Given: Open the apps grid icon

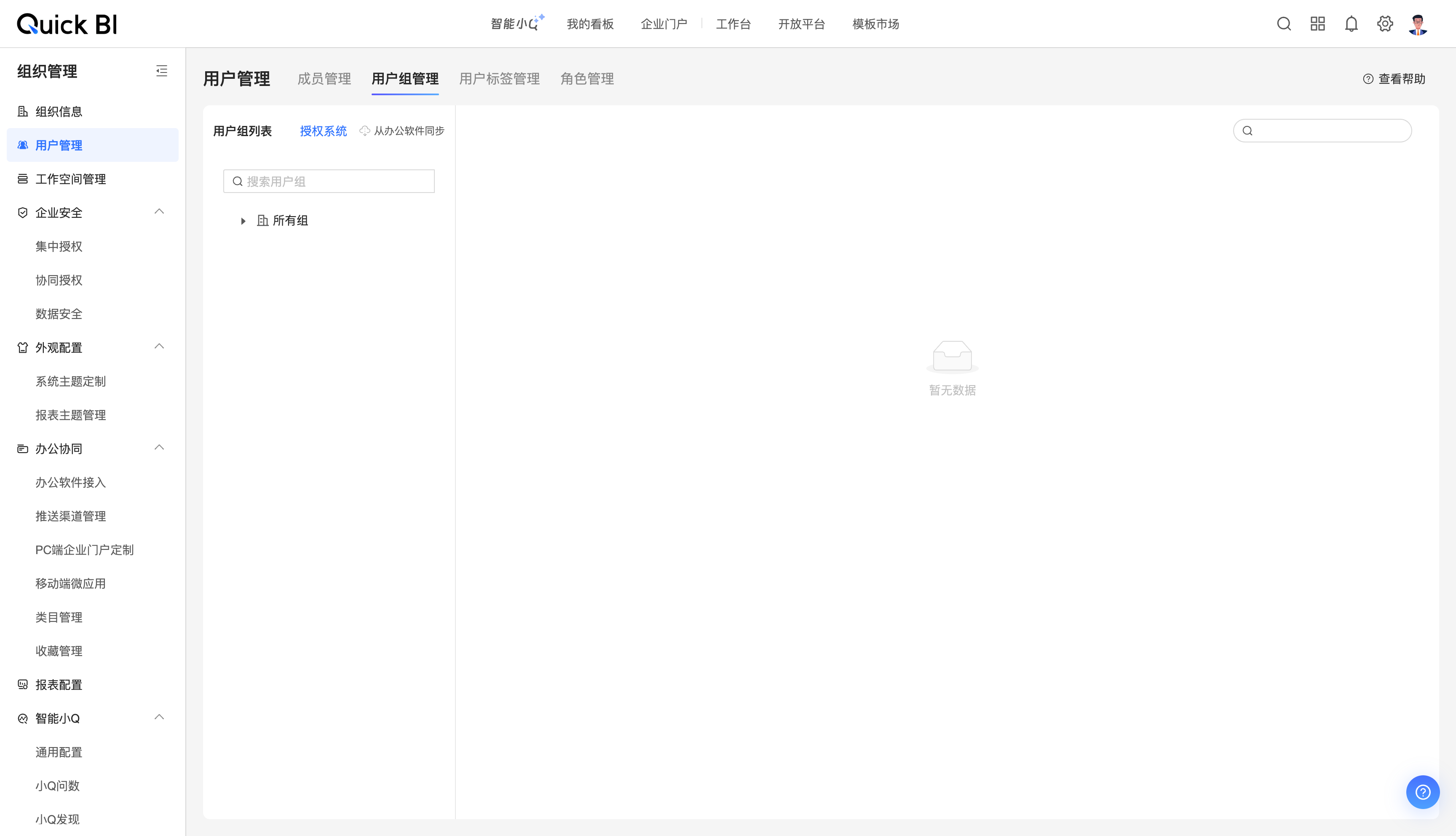Looking at the screenshot, I should point(1318,24).
